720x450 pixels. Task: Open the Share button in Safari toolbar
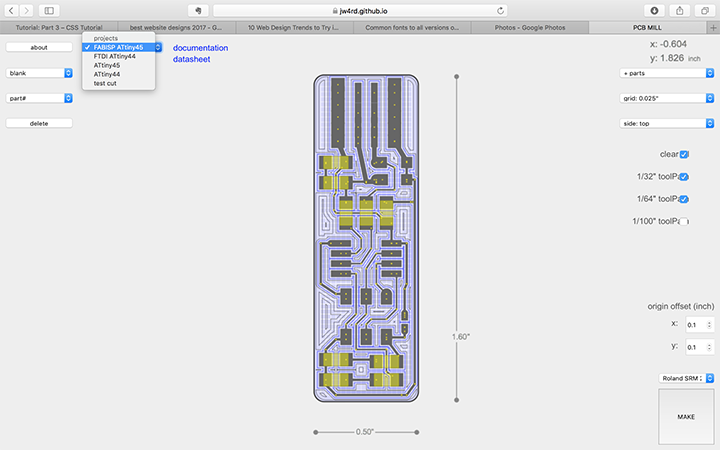pos(680,10)
